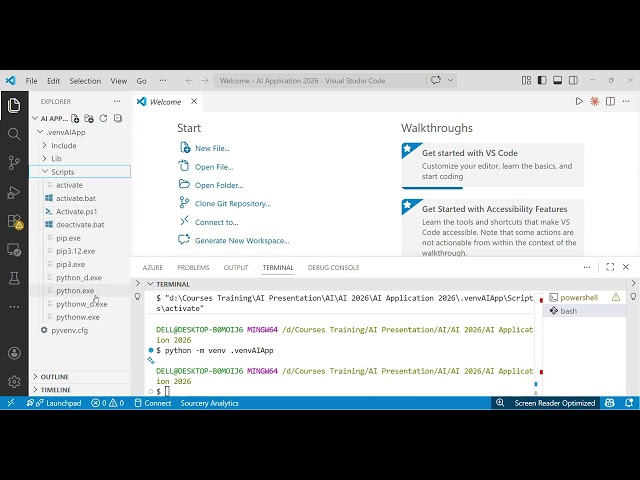Open the python.exe file
Viewport: 640px width, 480px height.
tap(75, 291)
